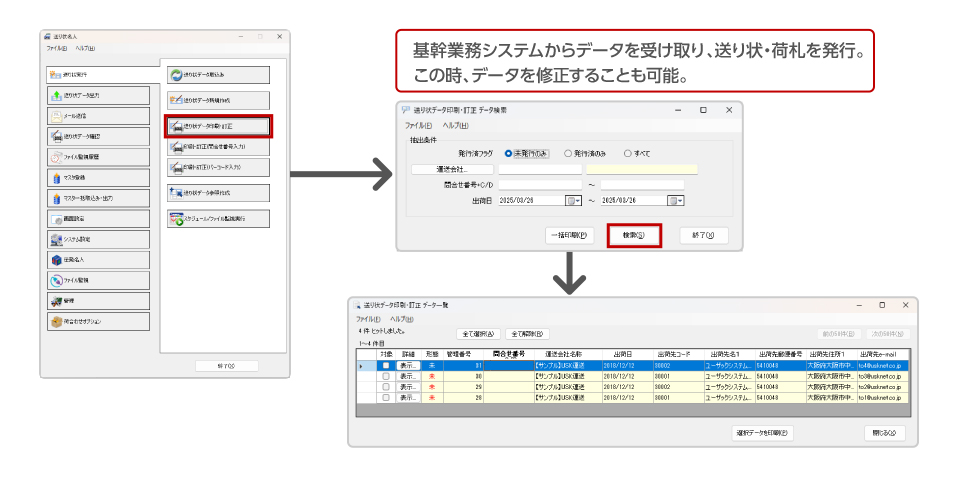Click the first 問合せ番号+C/D input field
Image resolution: width=958 pixels, height=480 pixels.
pos(540,184)
